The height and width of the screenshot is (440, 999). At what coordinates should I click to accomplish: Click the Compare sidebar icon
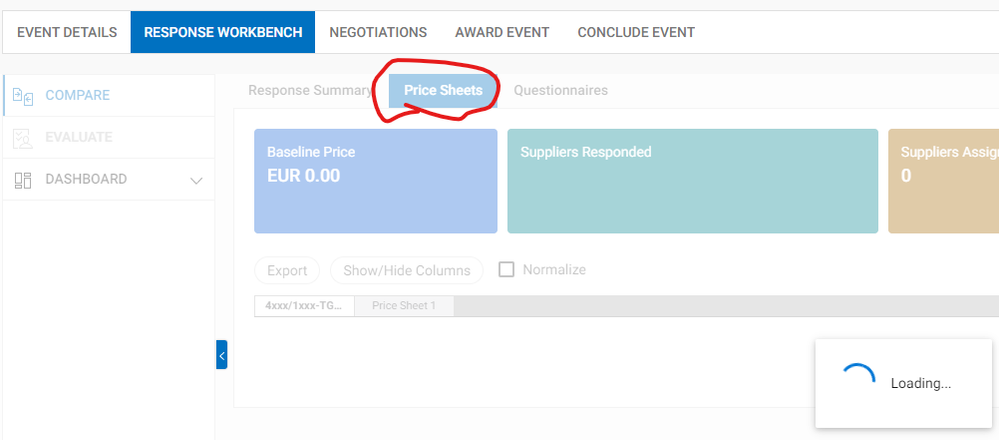point(24,96)
